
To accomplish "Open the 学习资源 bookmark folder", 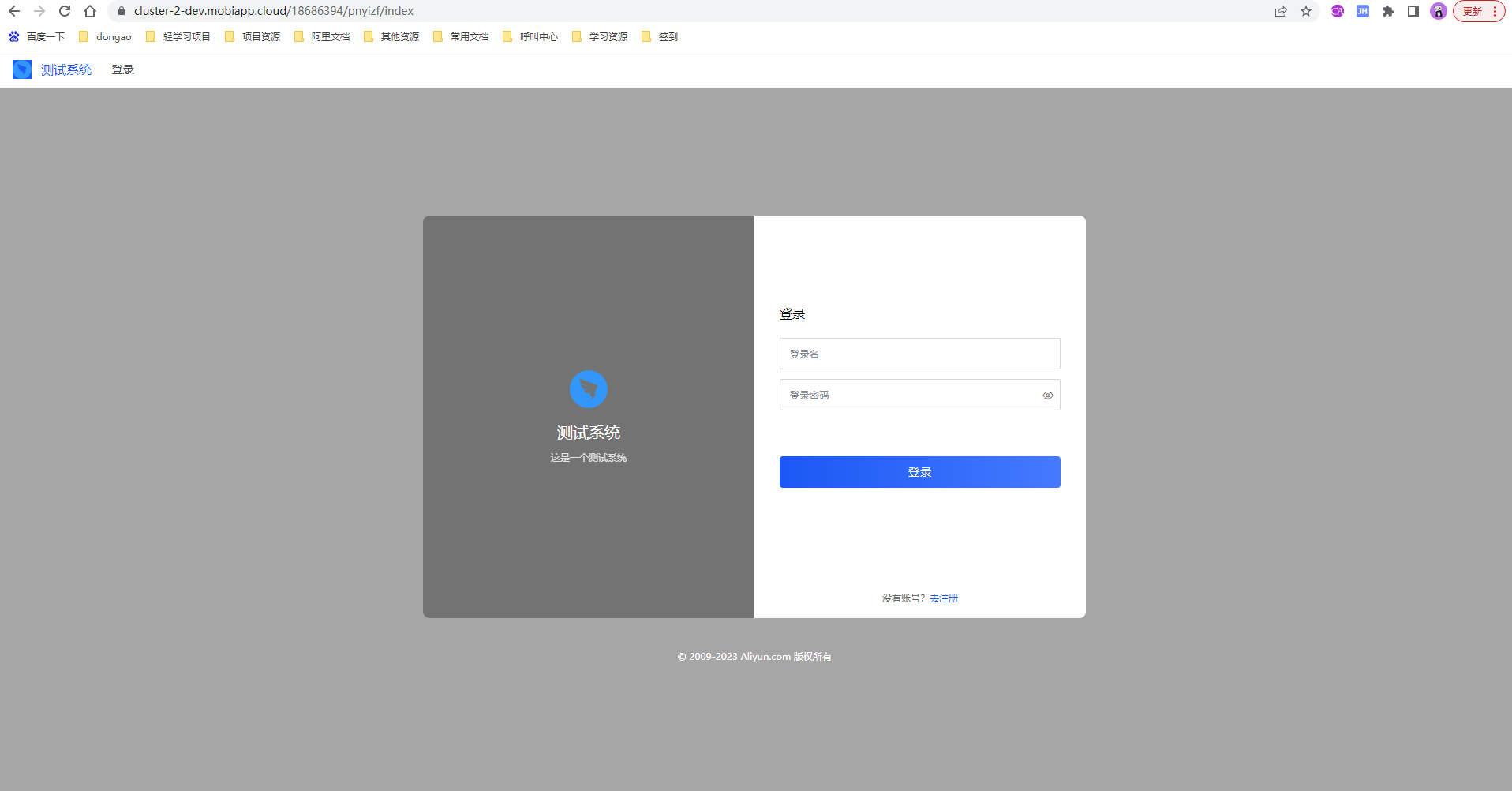I will pyautogui.click(x=600, y=36).
